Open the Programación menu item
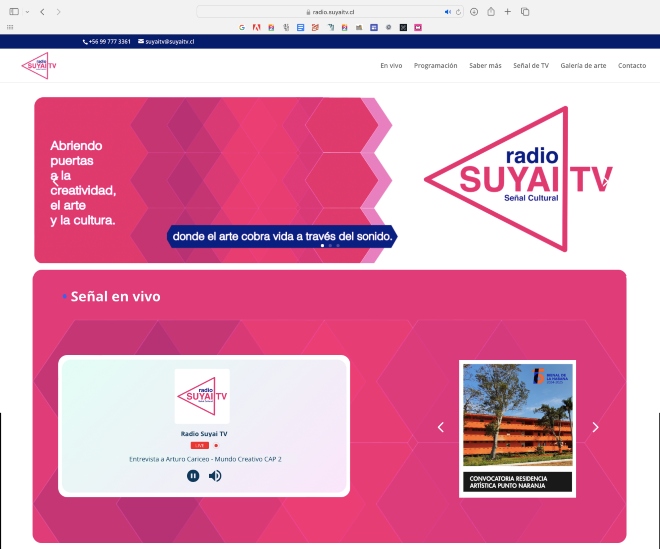The image size is (660, 549). 435,65
